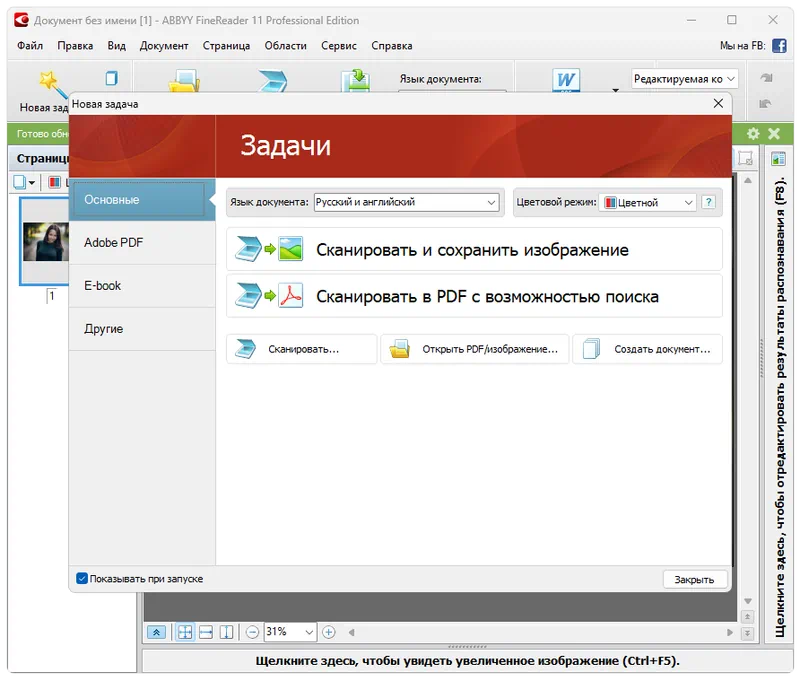Click the 'Создать документ…' button
The width and height of the screenshot is (800, 681).
[647, 349]
